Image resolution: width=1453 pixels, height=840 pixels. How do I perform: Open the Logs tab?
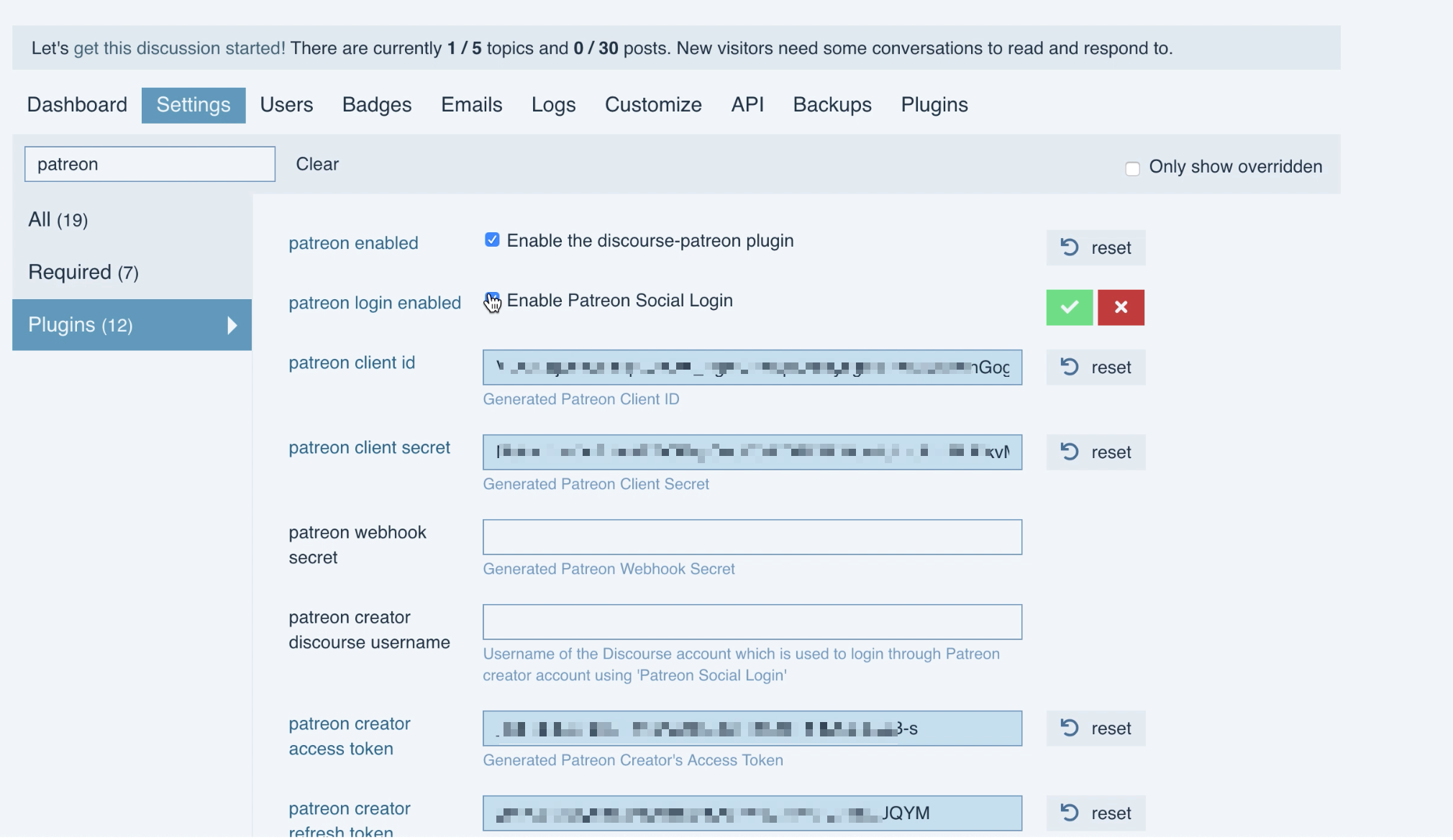click(554, 105)
